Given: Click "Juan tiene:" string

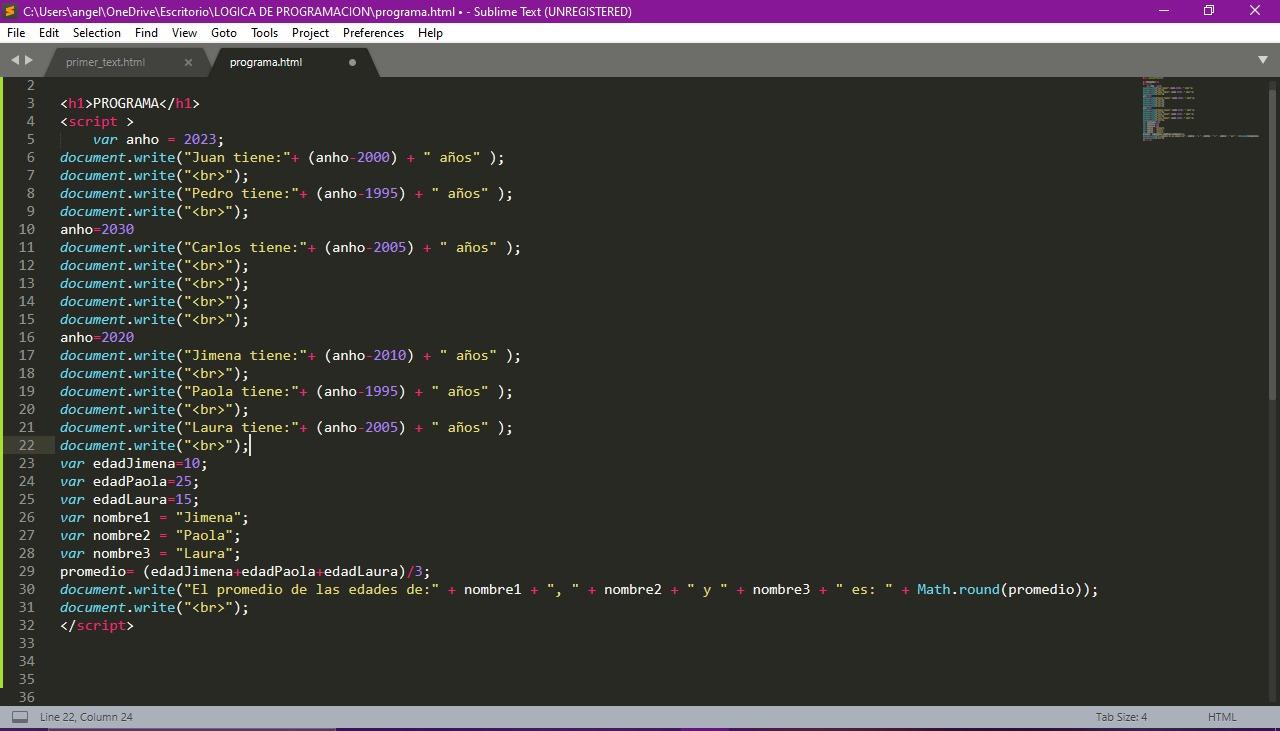Looking at the screenshot, I should point(237,157).
